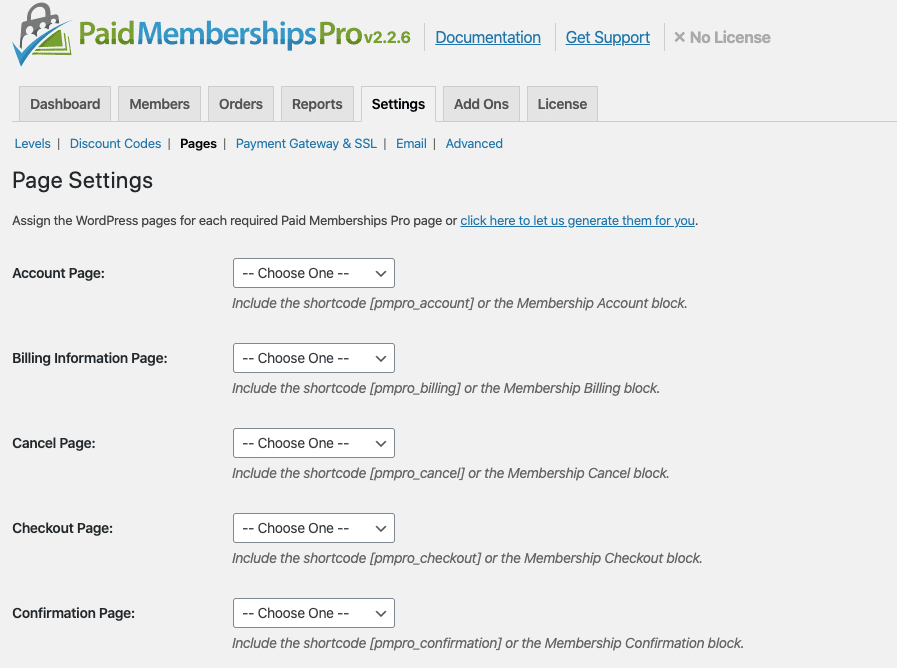The width and height of the screenshot is (897, 668).
Task: Open the Documentation link
Action: click(488, 38)
